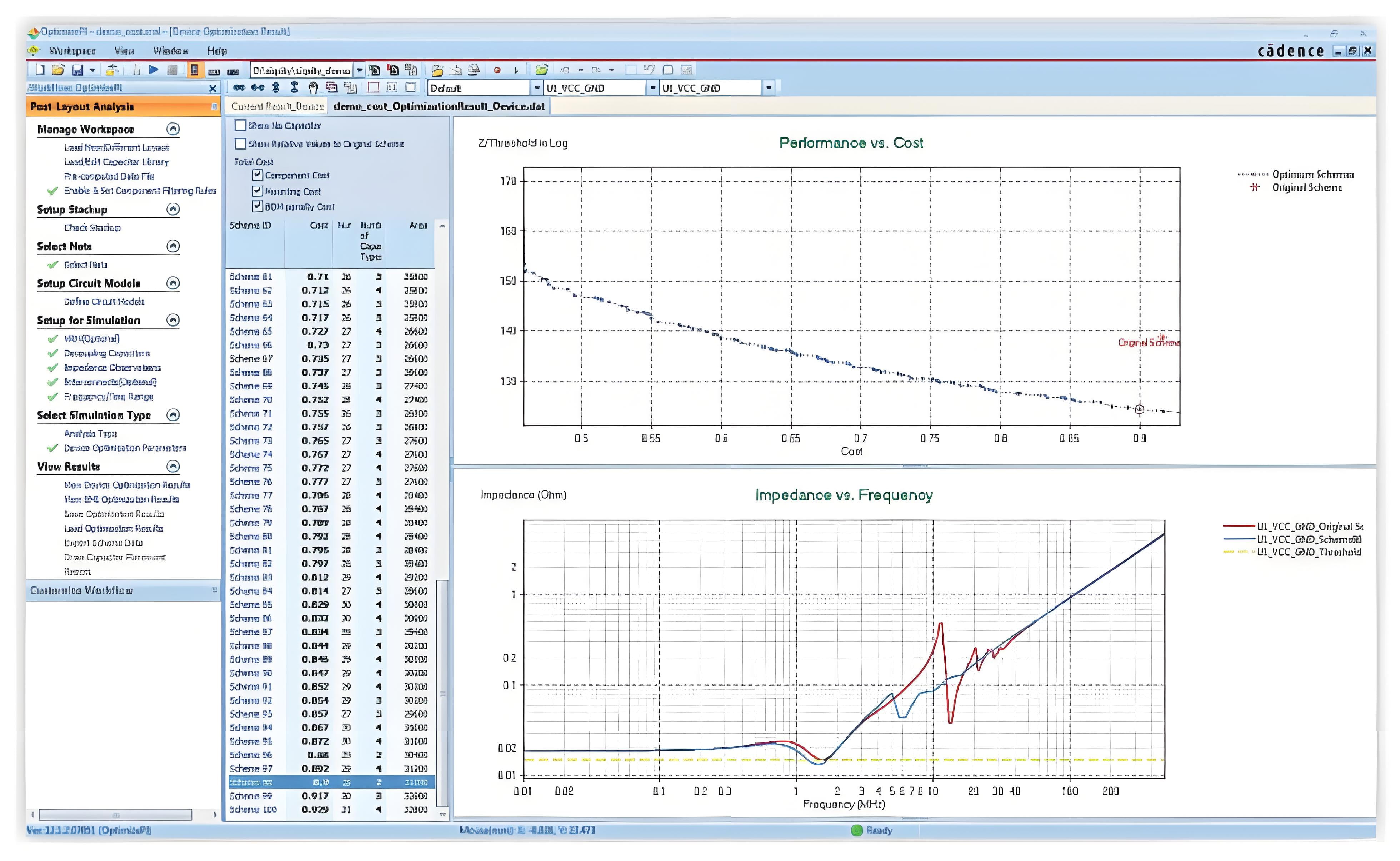Click the green Ready status indicator

click(x=857, y=830)
